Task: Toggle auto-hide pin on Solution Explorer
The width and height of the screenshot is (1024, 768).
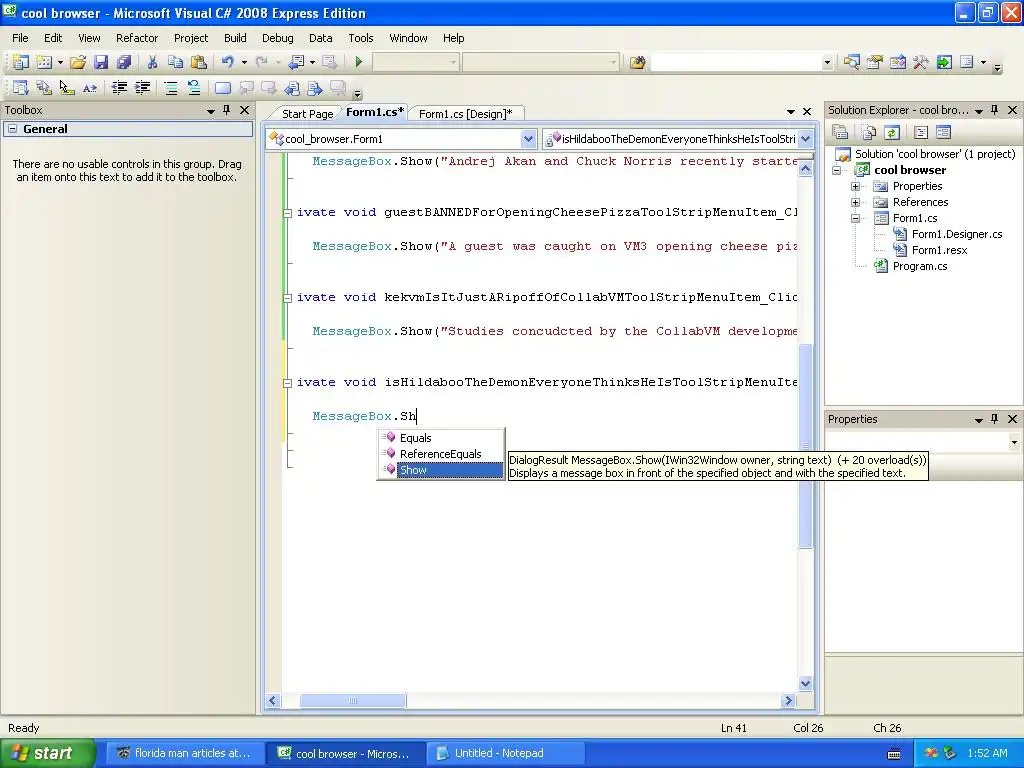Action: pos(995,110)
